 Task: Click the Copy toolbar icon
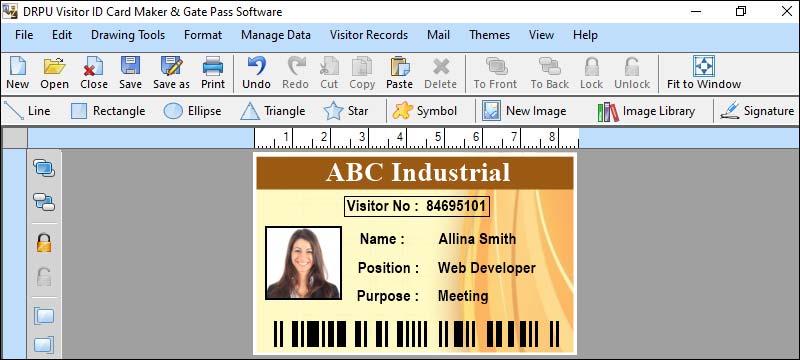362,73
